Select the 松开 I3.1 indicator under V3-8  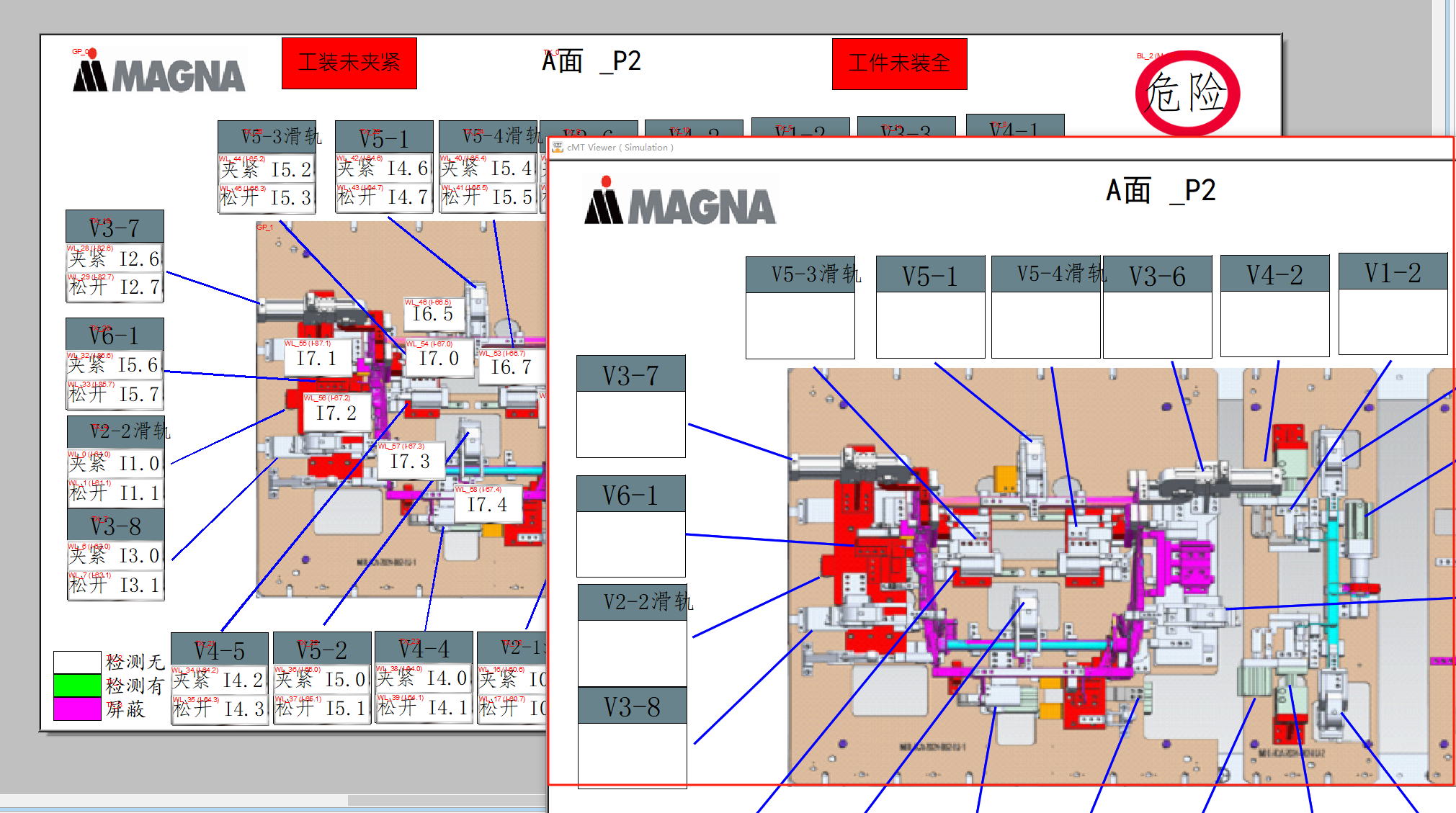116,585
